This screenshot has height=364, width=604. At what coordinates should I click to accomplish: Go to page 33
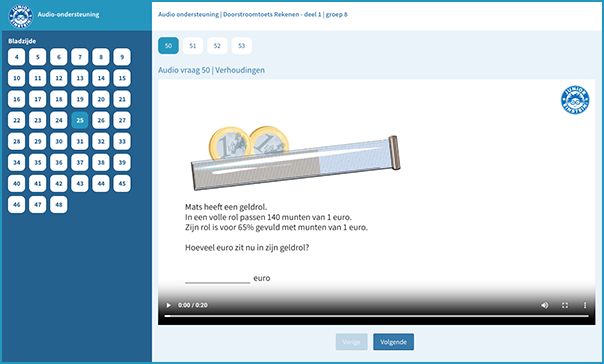click(122, 141)
